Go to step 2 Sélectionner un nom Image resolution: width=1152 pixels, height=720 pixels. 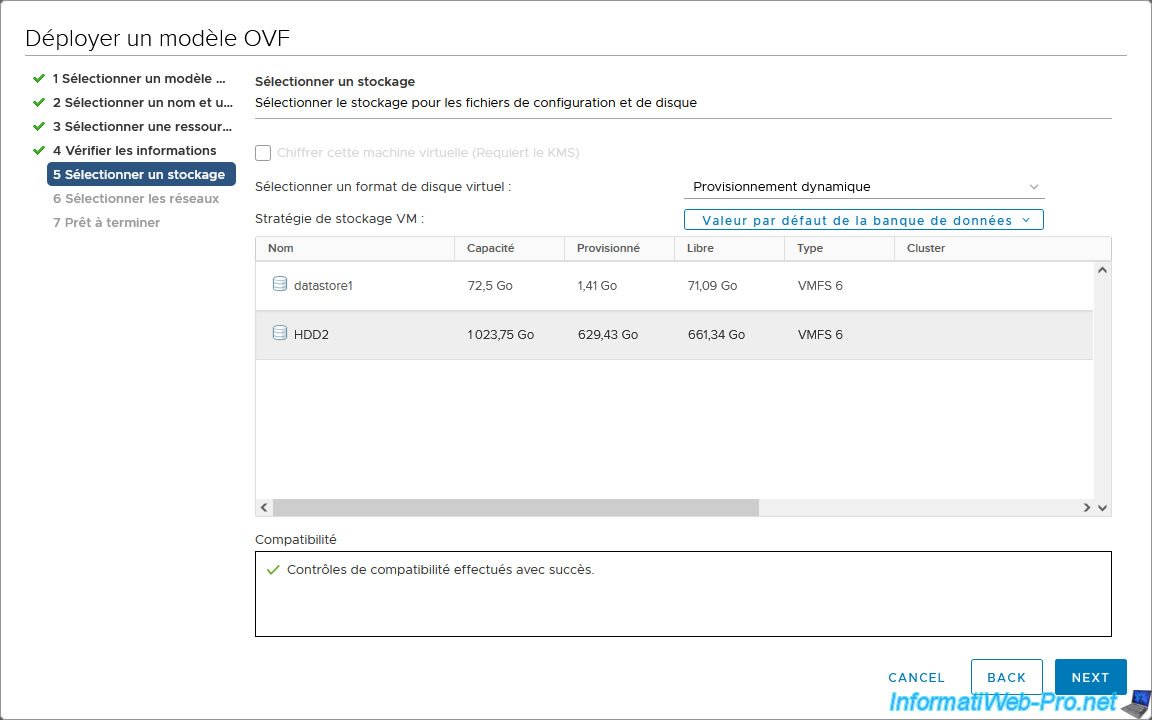[x=142, y=102]
